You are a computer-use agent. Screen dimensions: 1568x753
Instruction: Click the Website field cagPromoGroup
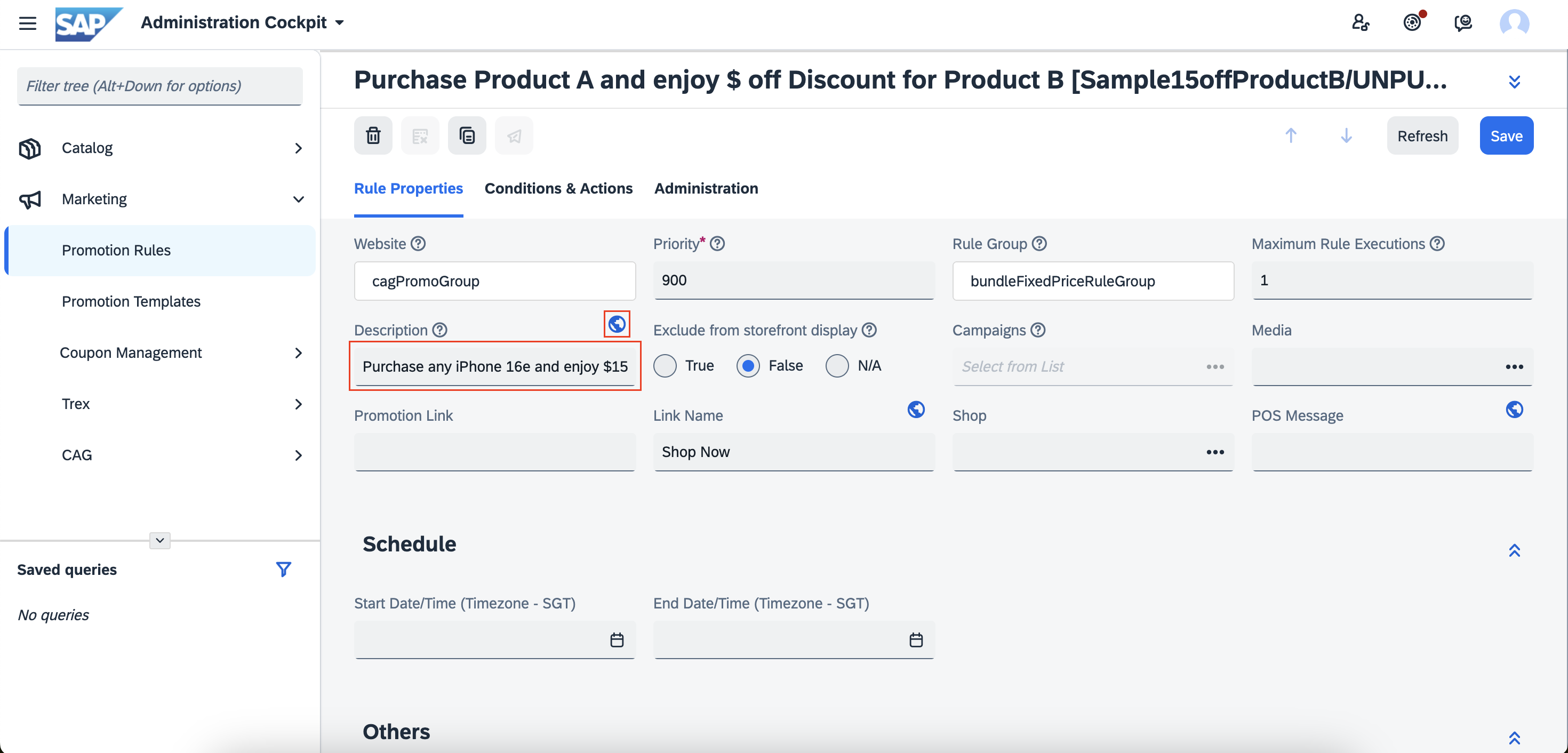pyautogui.click(x=495, y=281)
